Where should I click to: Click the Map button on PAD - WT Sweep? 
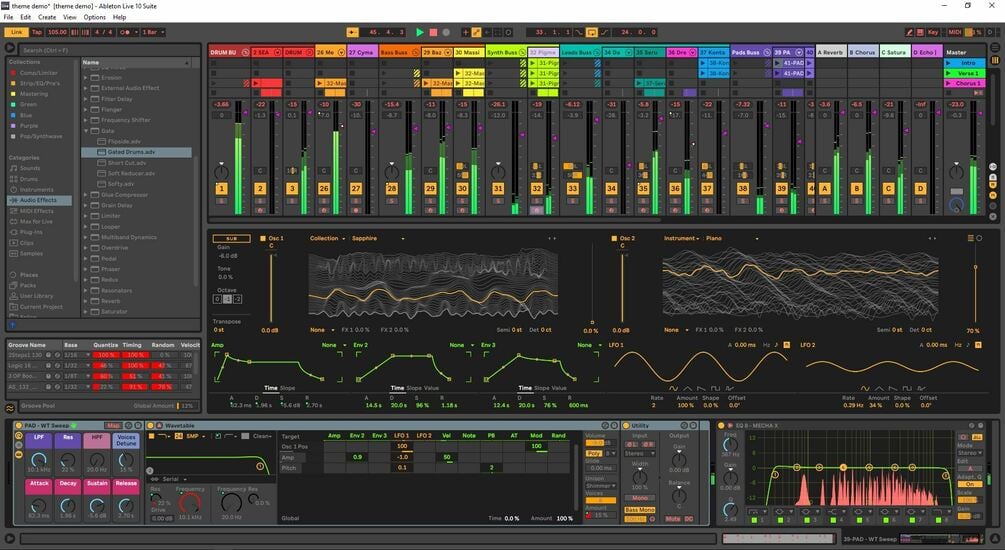(113, 426)
